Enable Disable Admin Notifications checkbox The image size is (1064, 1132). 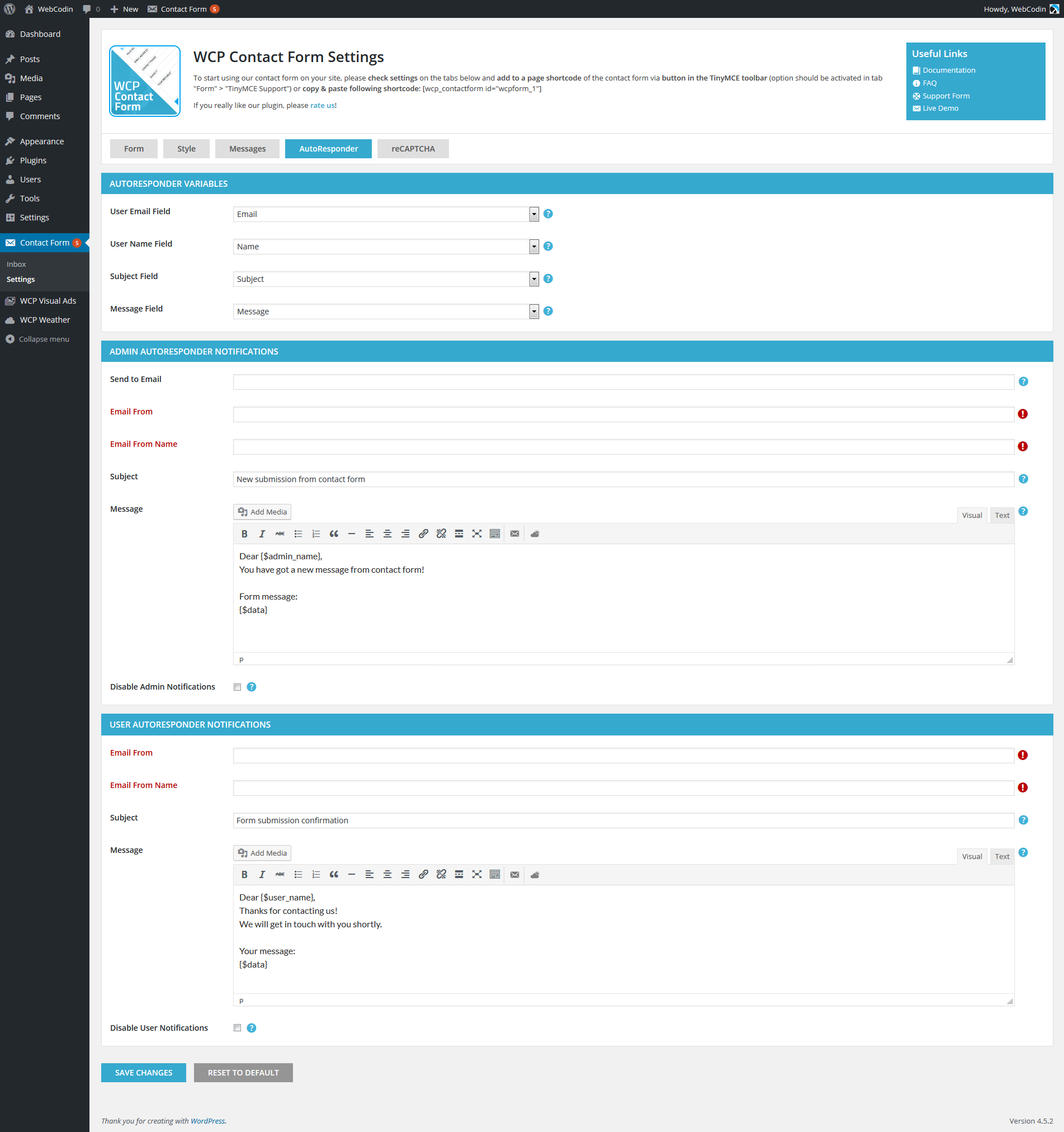238,687
